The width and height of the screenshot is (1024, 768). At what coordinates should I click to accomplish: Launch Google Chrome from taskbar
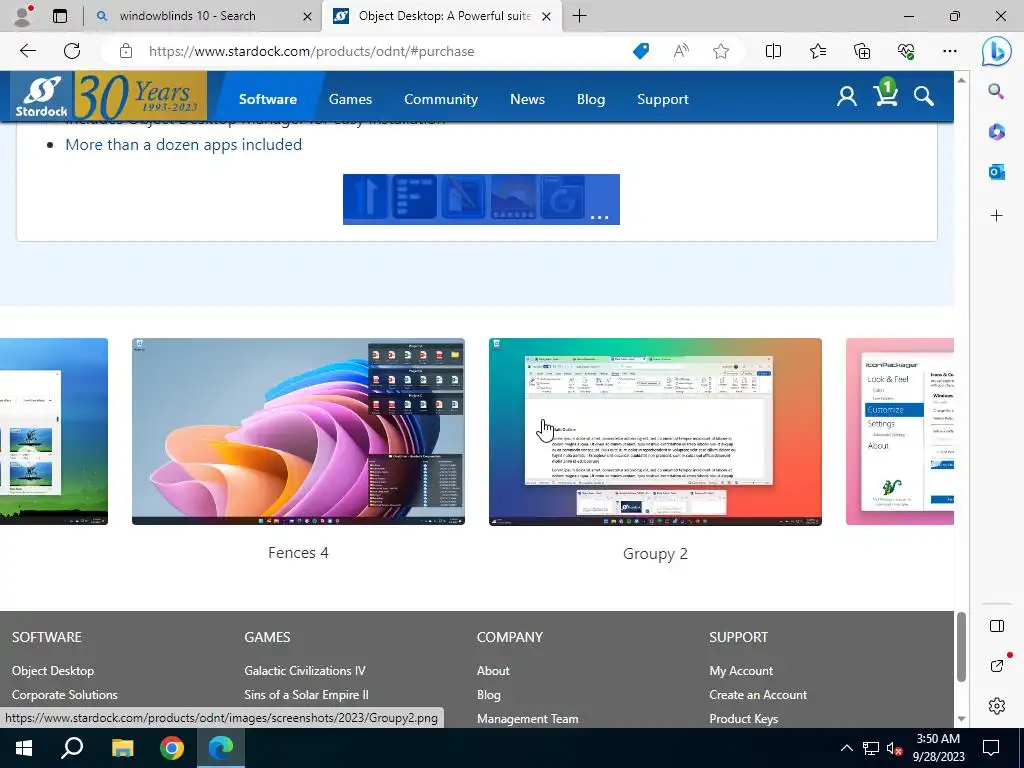(172, 748)
